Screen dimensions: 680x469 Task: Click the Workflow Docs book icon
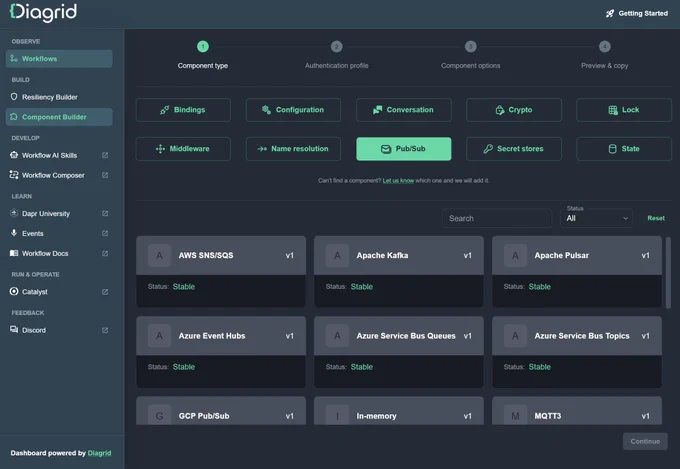click(x=14, y=253)
